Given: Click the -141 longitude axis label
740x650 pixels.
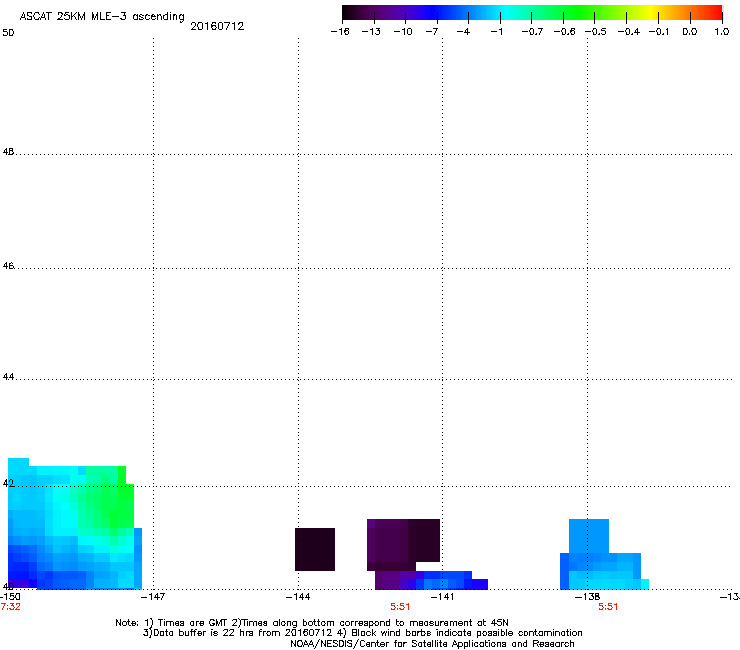Looking at the screenshot, I should [442, 597].
